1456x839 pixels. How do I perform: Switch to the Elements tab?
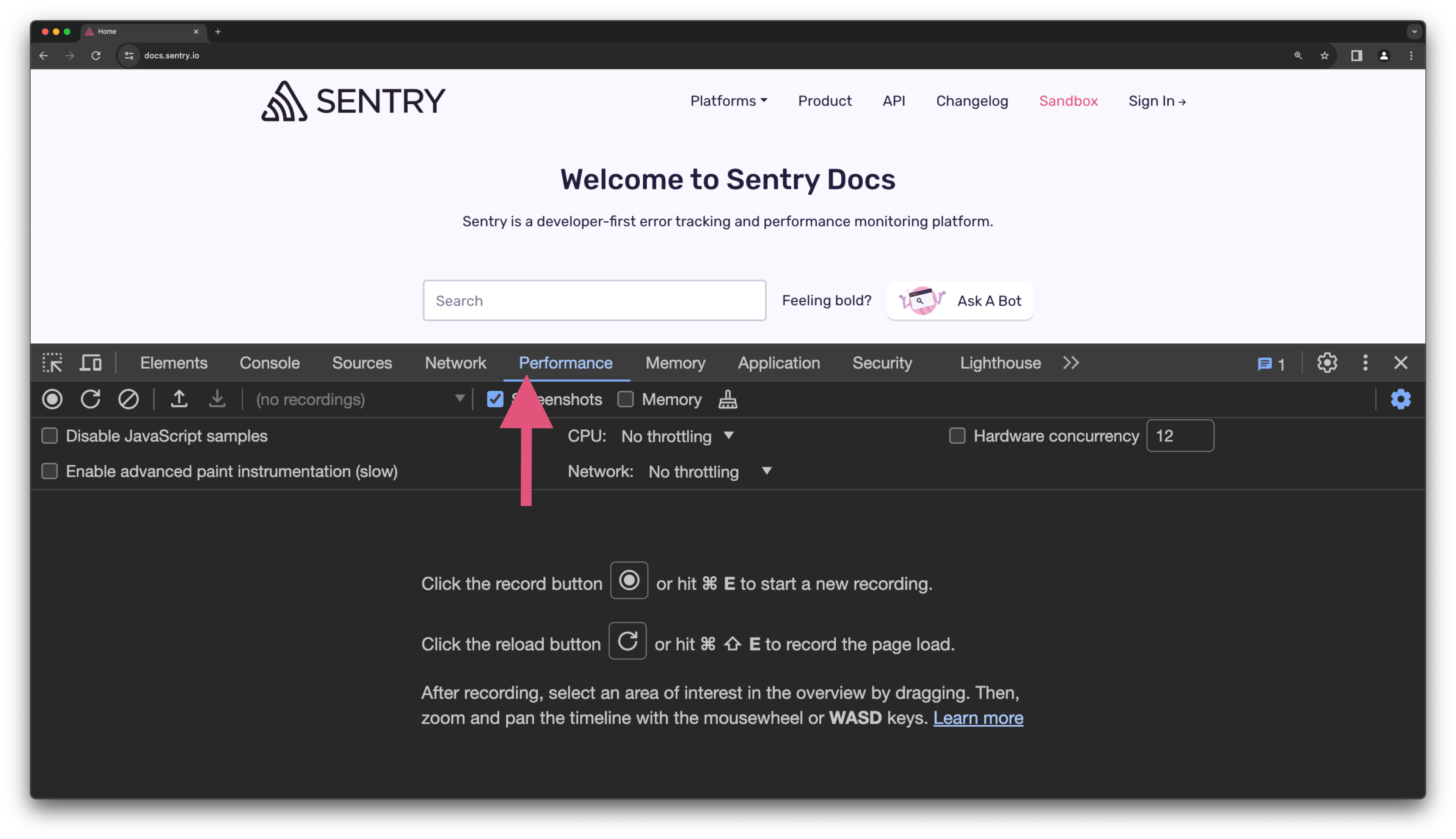click(174, 363)
